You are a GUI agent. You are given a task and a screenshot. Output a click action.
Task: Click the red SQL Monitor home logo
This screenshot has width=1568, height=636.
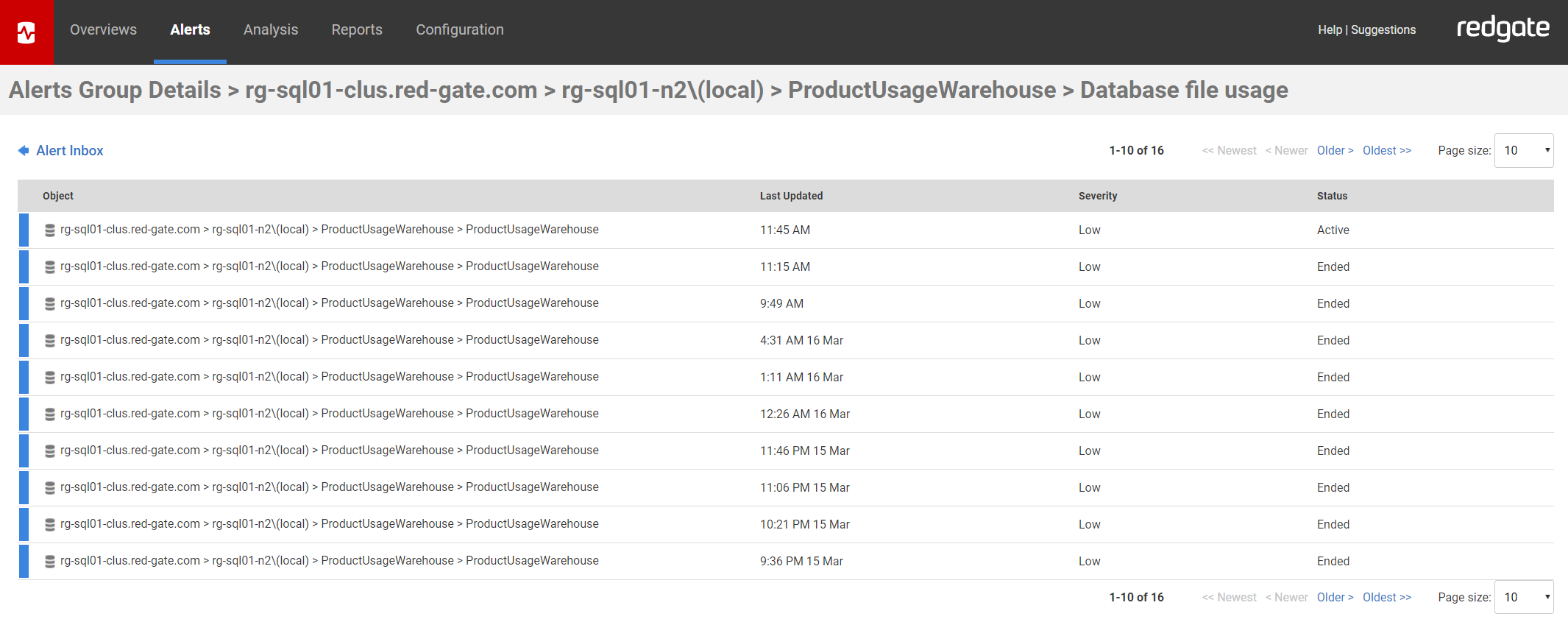(26, 32)
